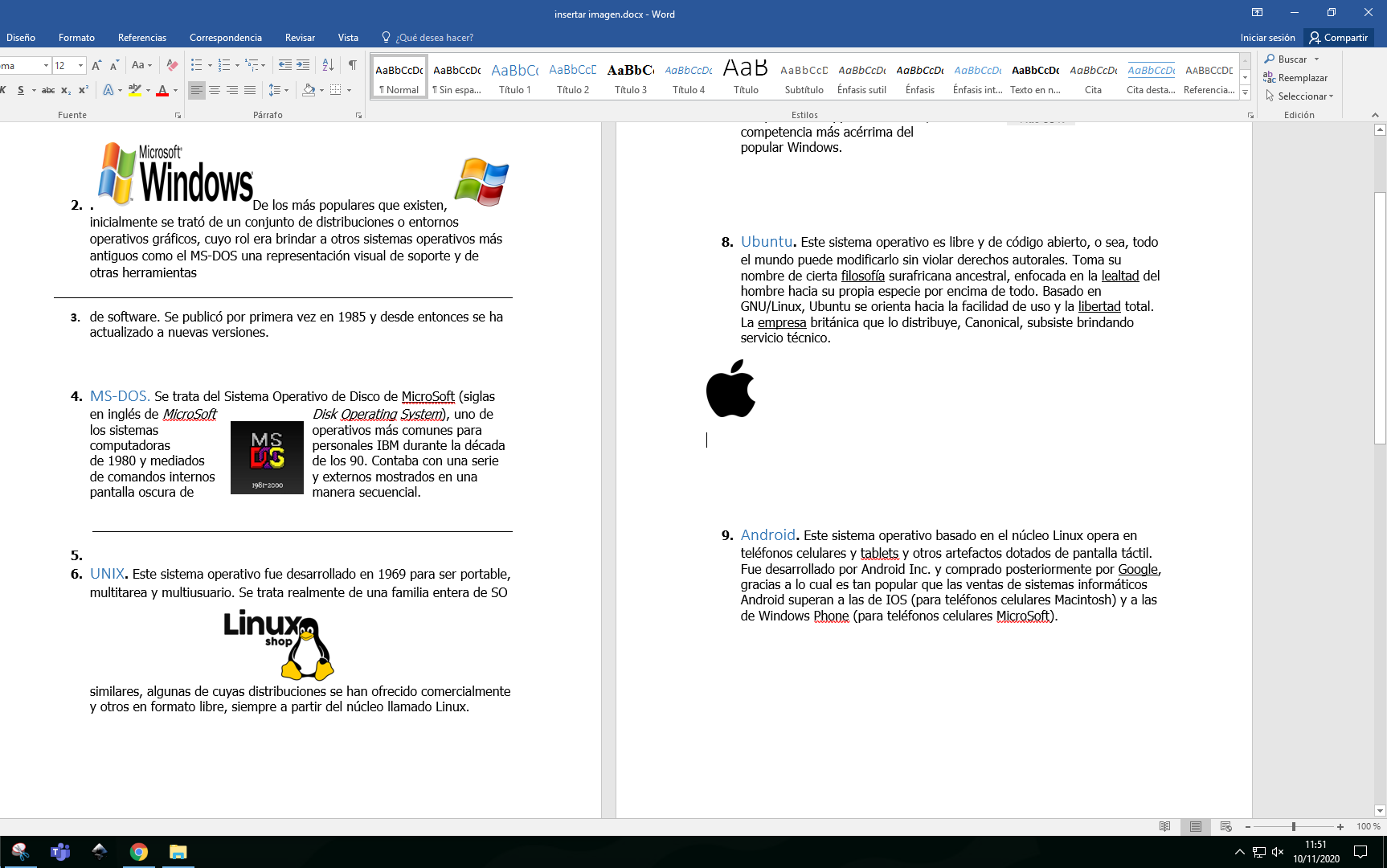Shrink the font size with the smaller A icon
Screen dimensions: 1387x868
[114, 65]
